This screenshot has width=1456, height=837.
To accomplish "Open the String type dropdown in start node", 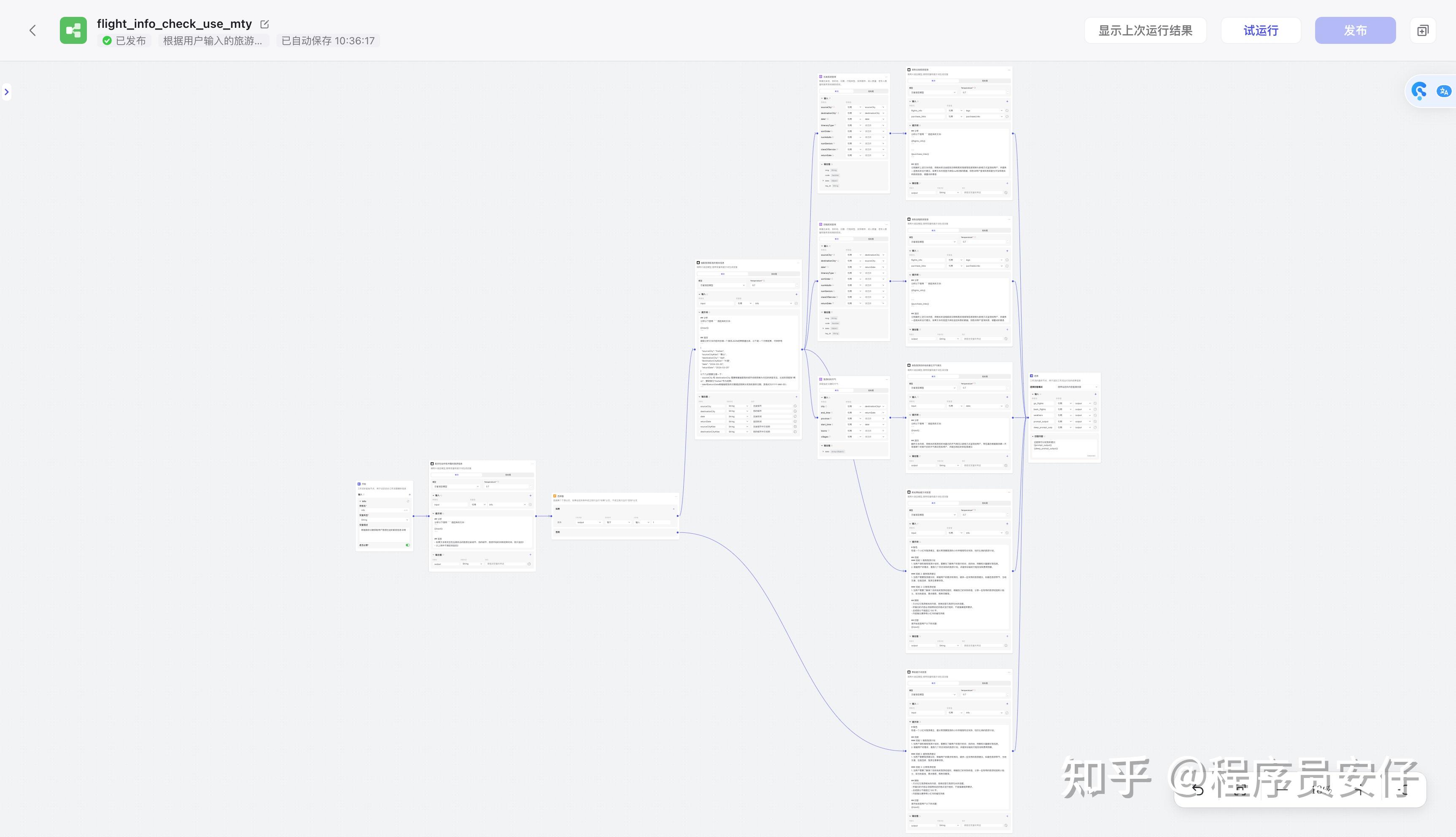I will (x=384, y=520).
